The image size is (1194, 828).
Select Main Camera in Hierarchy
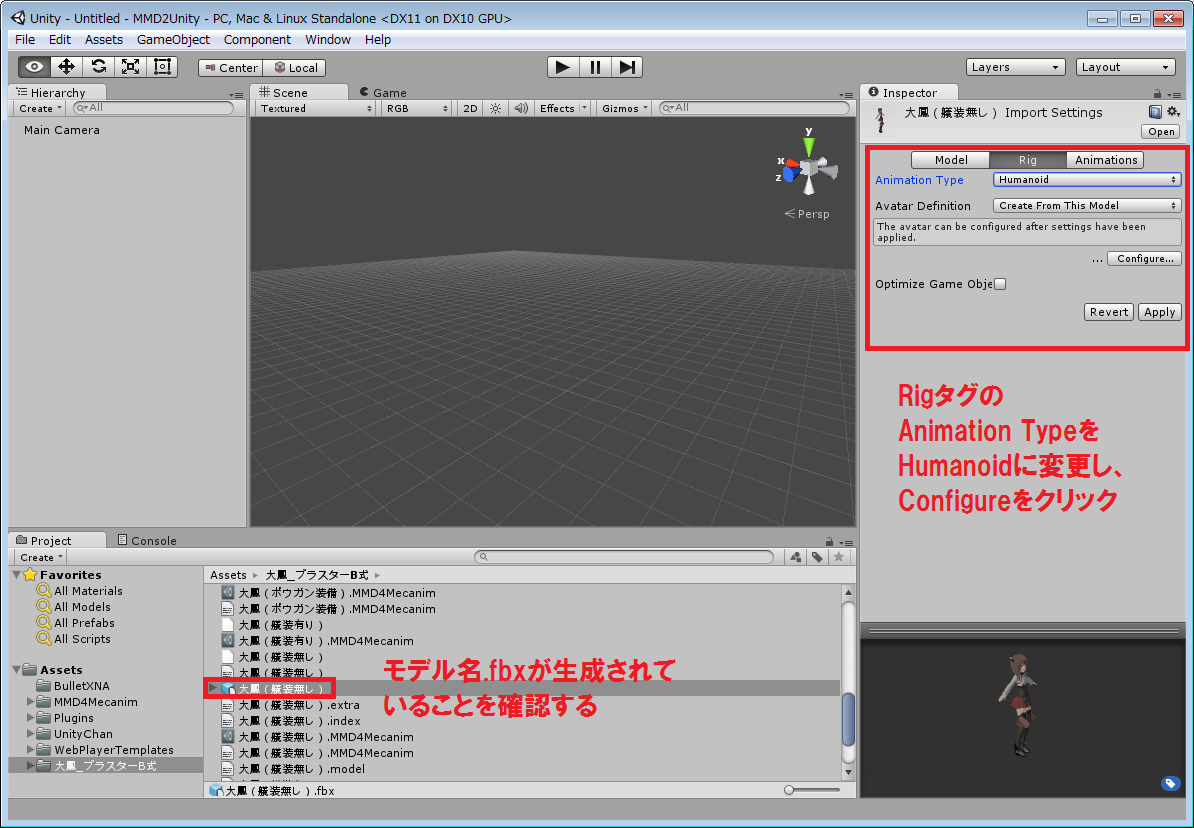point(62,129)
